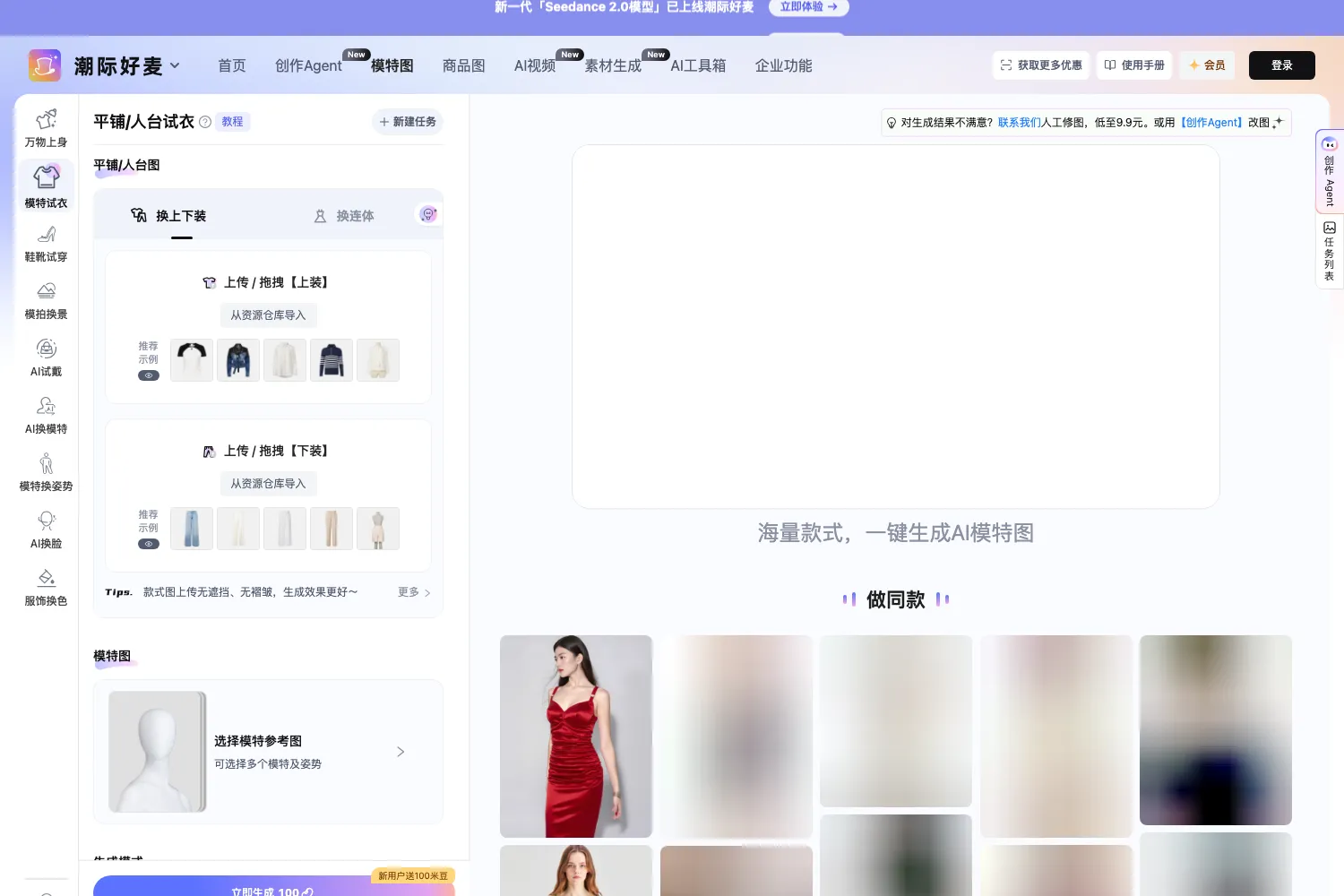
Task: Pick the white shirt top example
Action: coord(285,360)
